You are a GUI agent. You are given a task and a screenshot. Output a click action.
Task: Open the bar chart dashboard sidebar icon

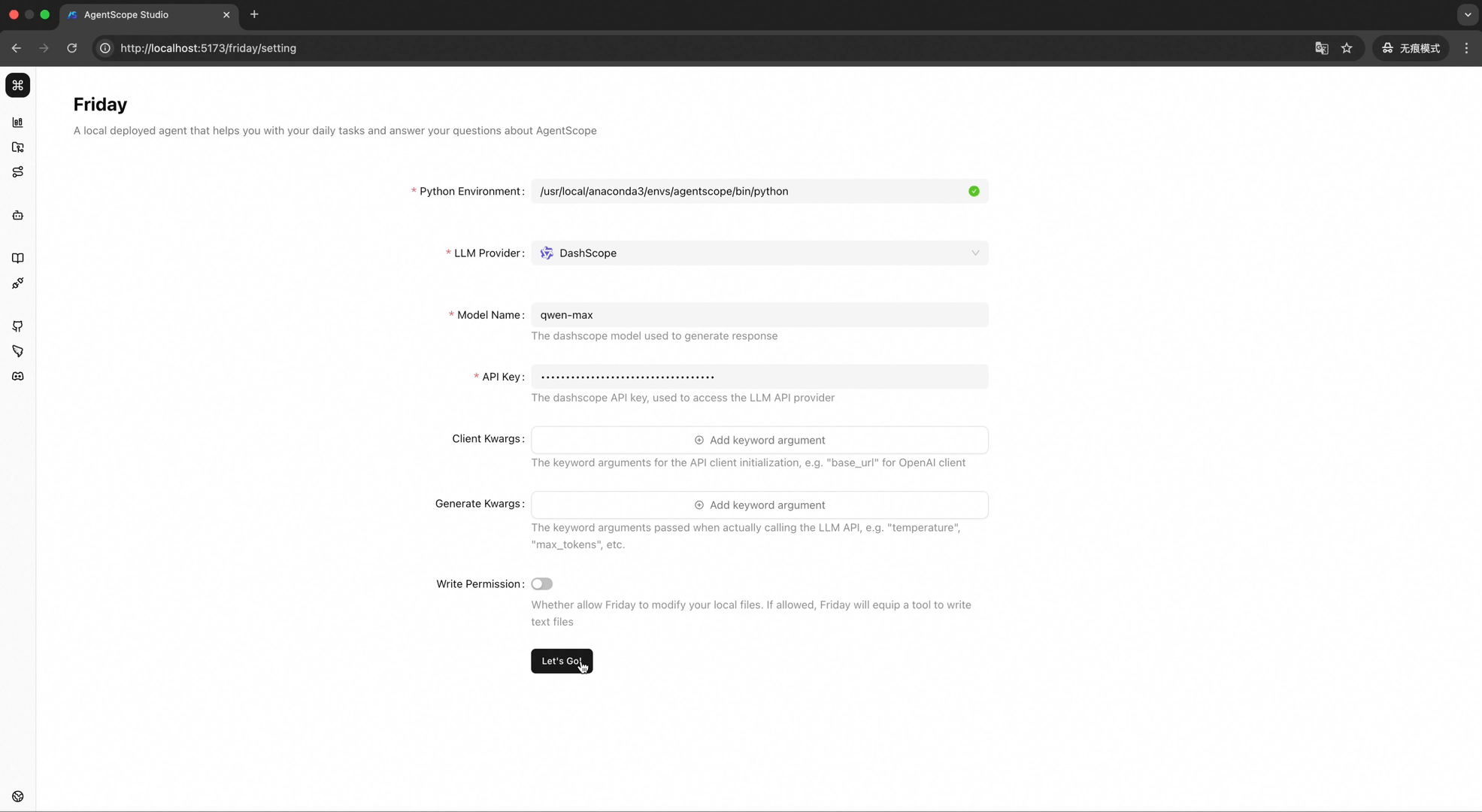[x=17, y=123]
